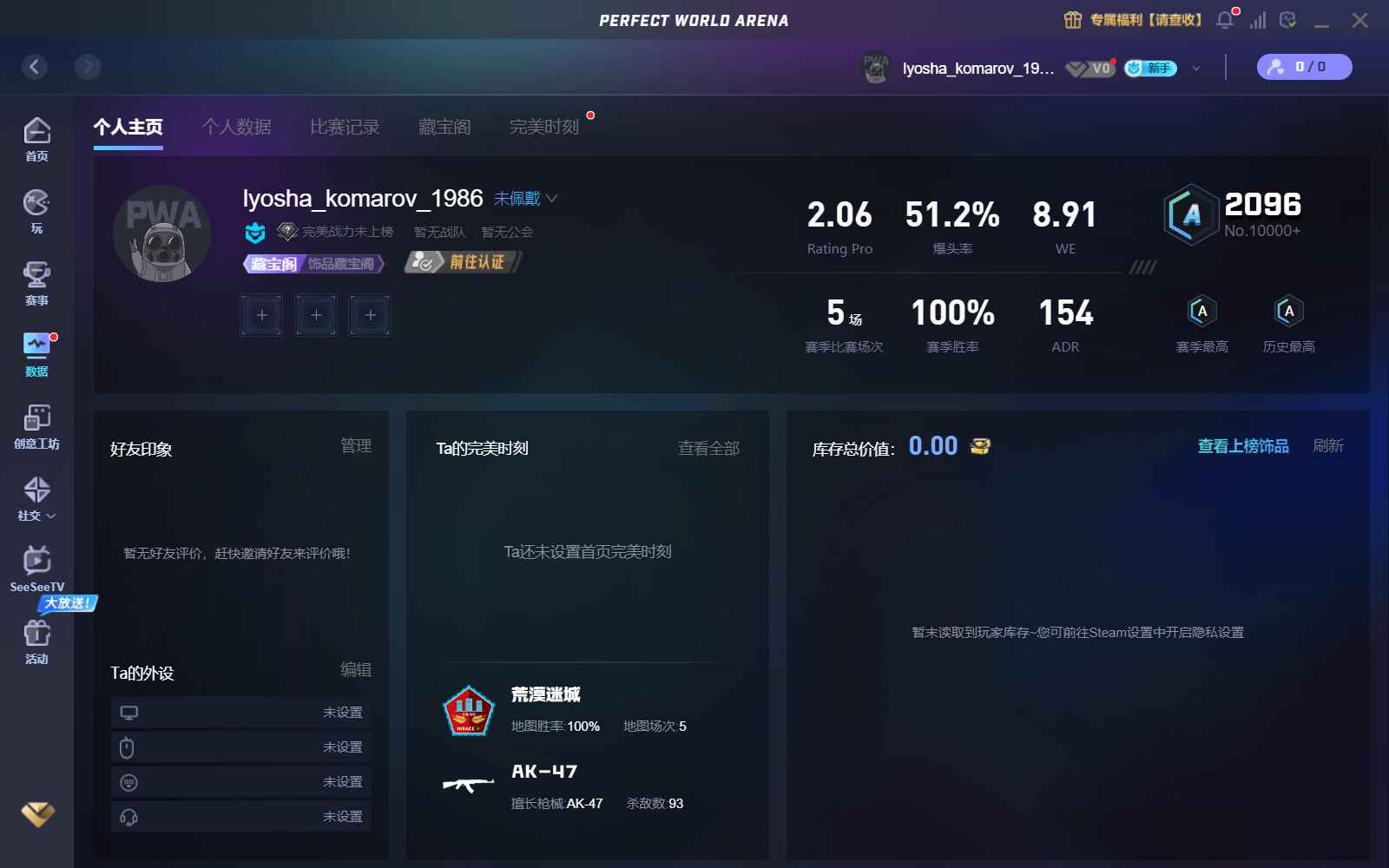This screenshot has width=1389, height=868.
Task: Add item in first empty showcase slot
Action: point(261,315)
